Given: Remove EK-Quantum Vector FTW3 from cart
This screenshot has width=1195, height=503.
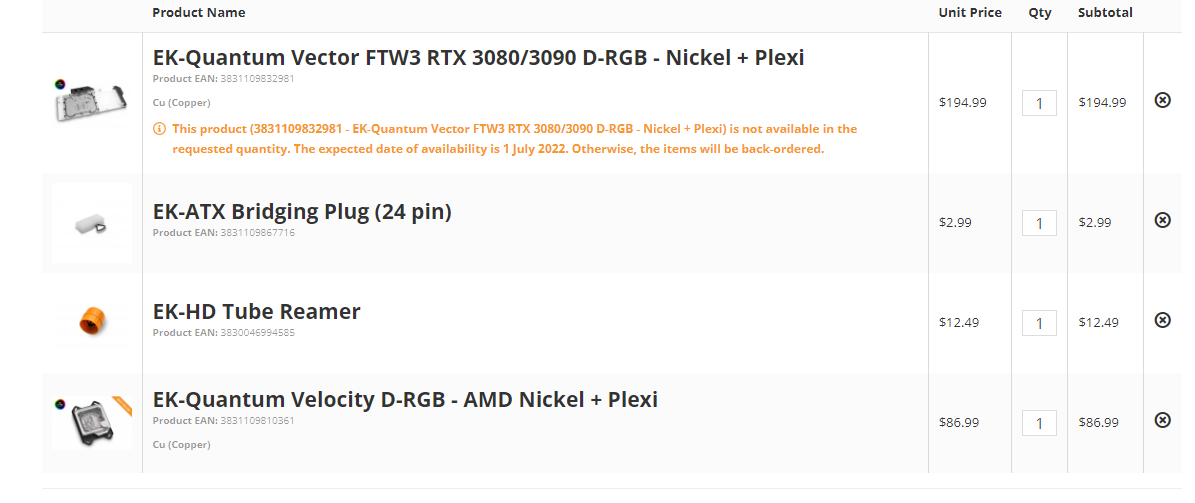Looking at the screenshot, I should (1162, 100).
